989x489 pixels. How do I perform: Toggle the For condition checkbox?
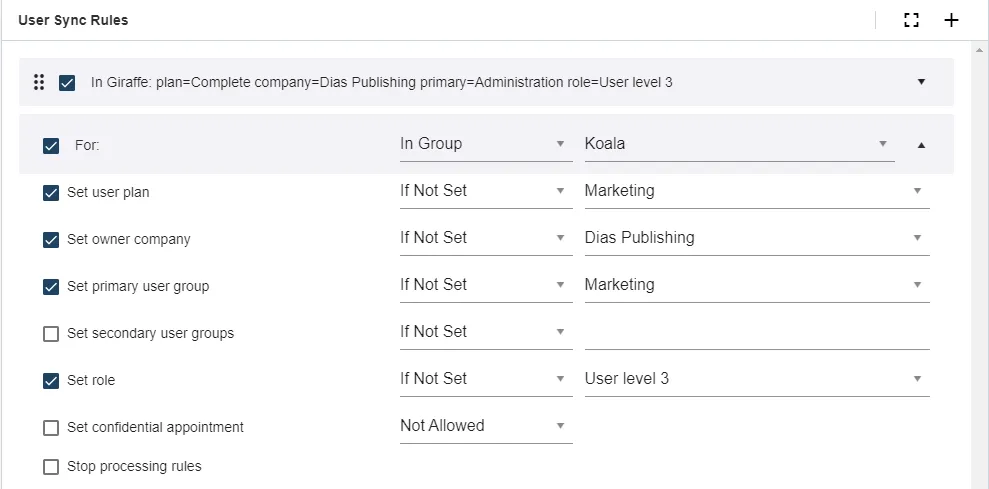coord(51,146)
